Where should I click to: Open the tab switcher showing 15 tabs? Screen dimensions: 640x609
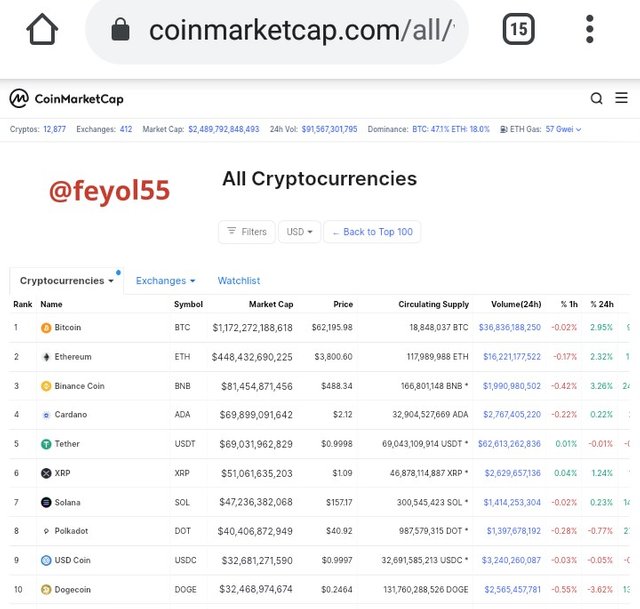[518, 29]
